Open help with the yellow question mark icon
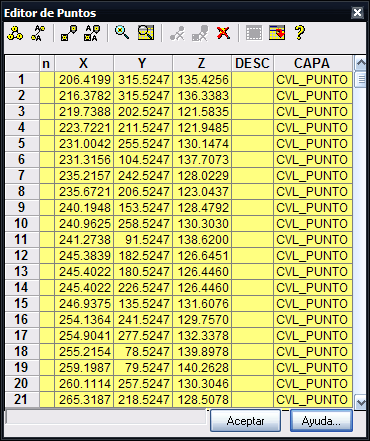 pos(300,33)
